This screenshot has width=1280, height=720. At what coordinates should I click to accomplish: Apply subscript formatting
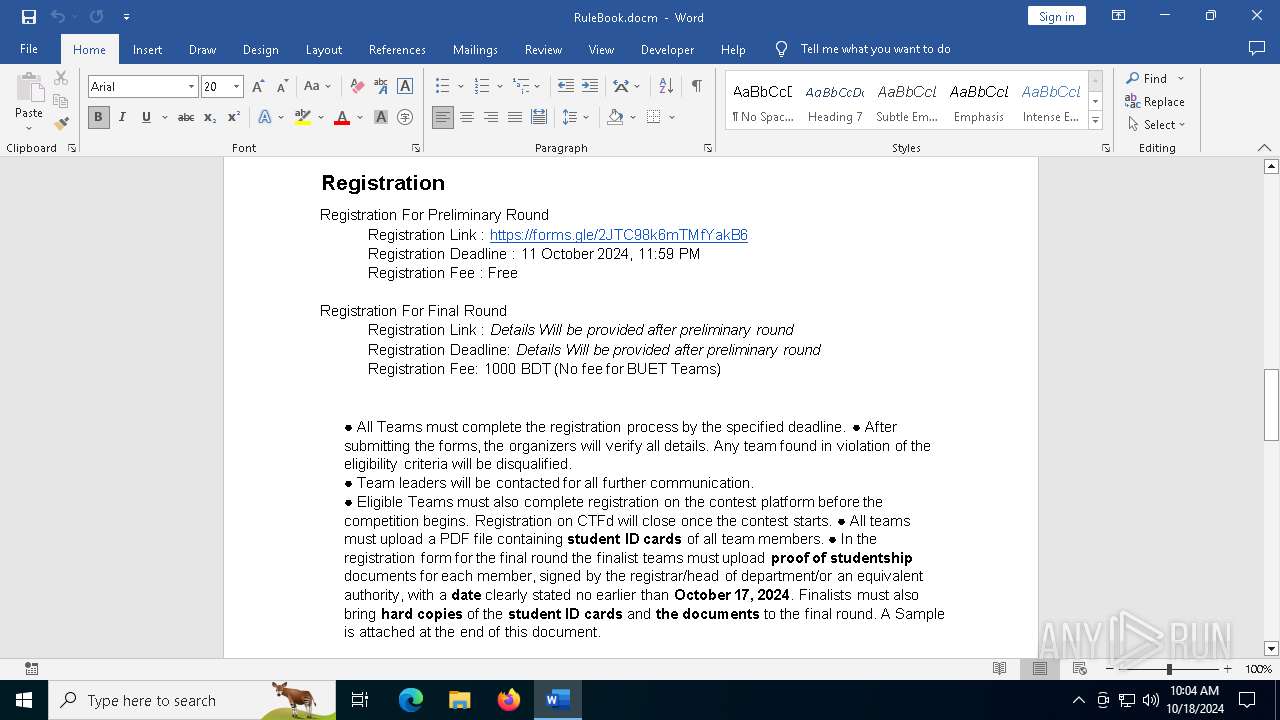coord(210,117)
